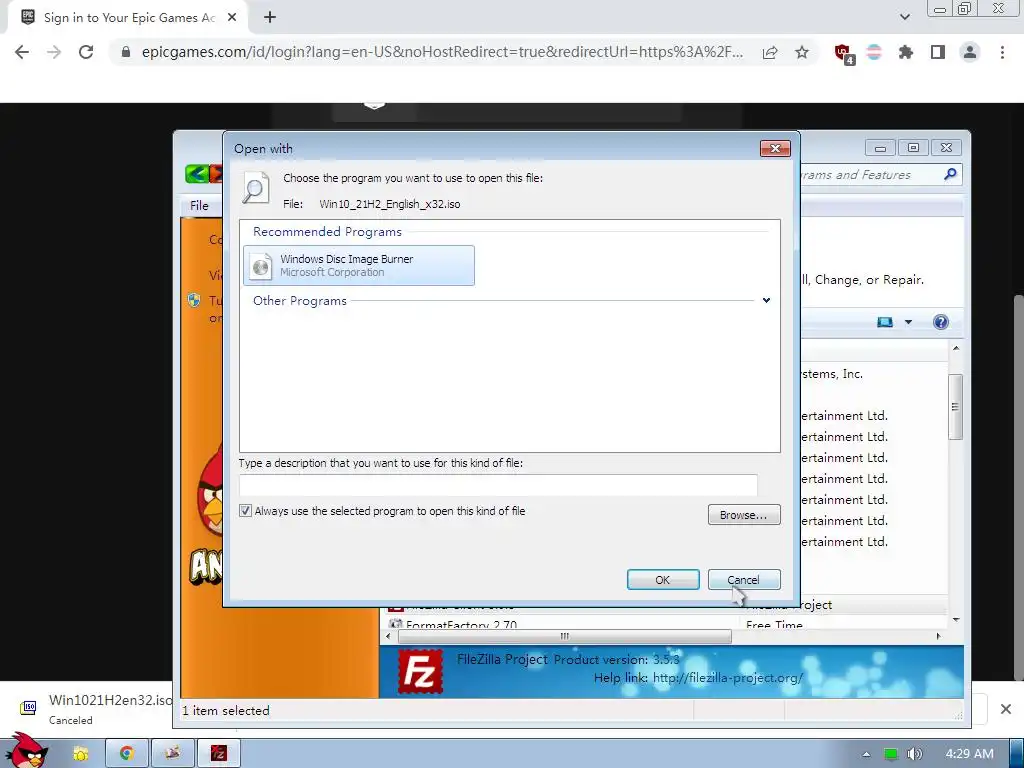Image resolution: width=1024 pixels, height=768 pixels.
Task: Click the search magnifier in Programs and Features
Action: coord(950,174)
